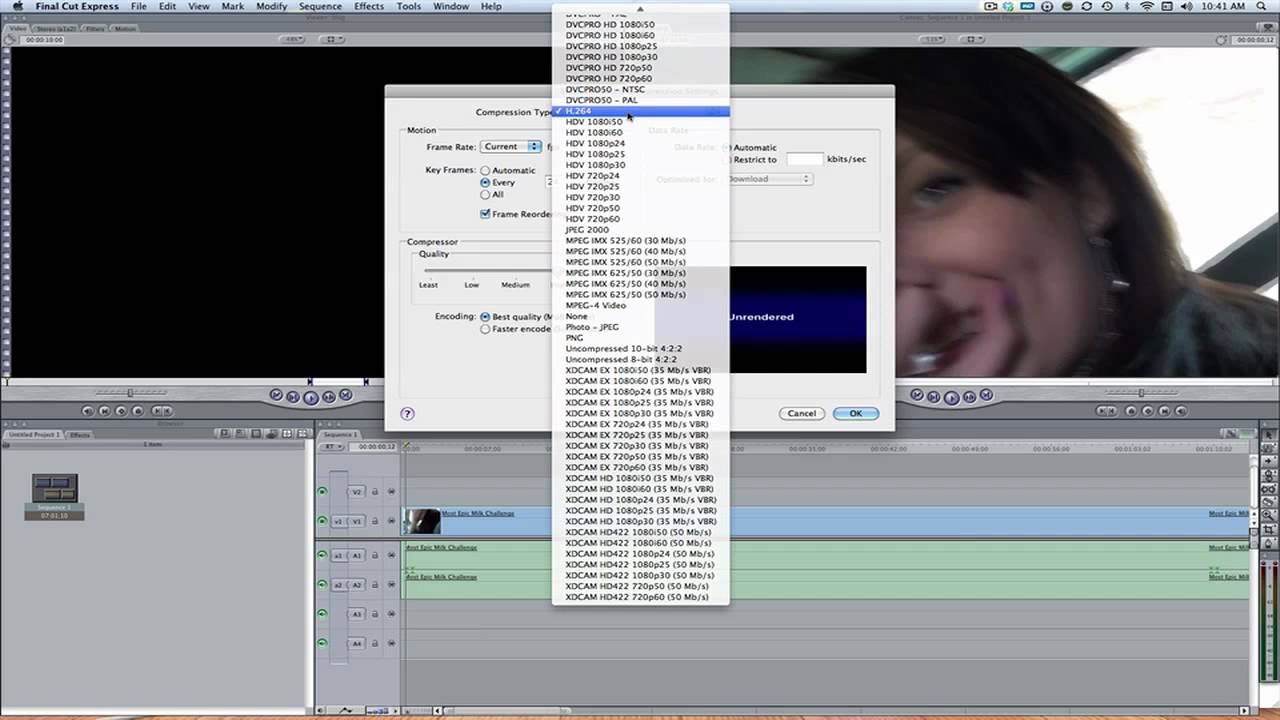Click the Wi-Fi icon in menu bar
This screenshot has height=720, width=1280.
point(1147,6)
